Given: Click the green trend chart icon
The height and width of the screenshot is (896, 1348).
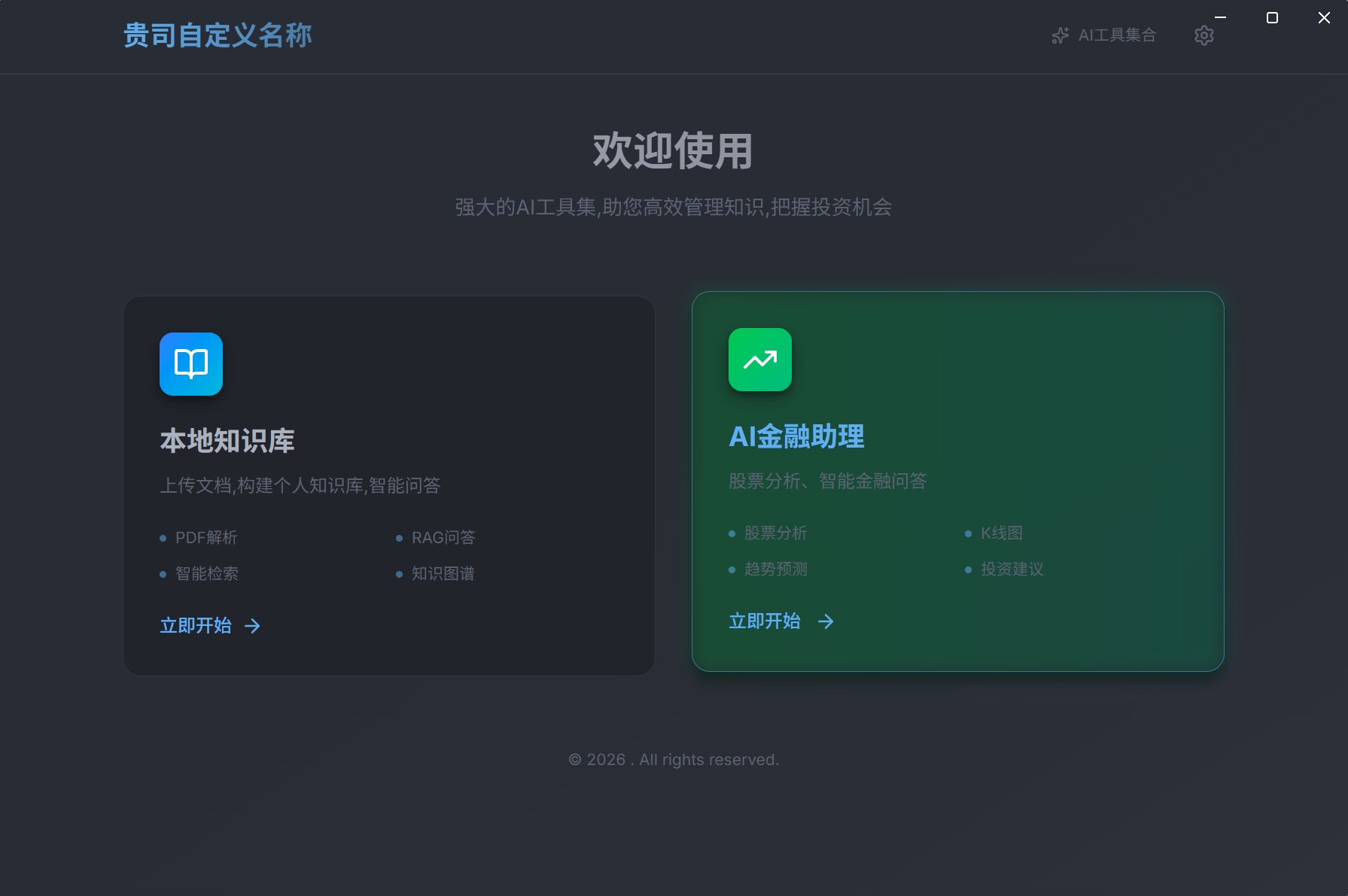Looking at the screenshot, I should pyautogui.click(x=759, y=360).
